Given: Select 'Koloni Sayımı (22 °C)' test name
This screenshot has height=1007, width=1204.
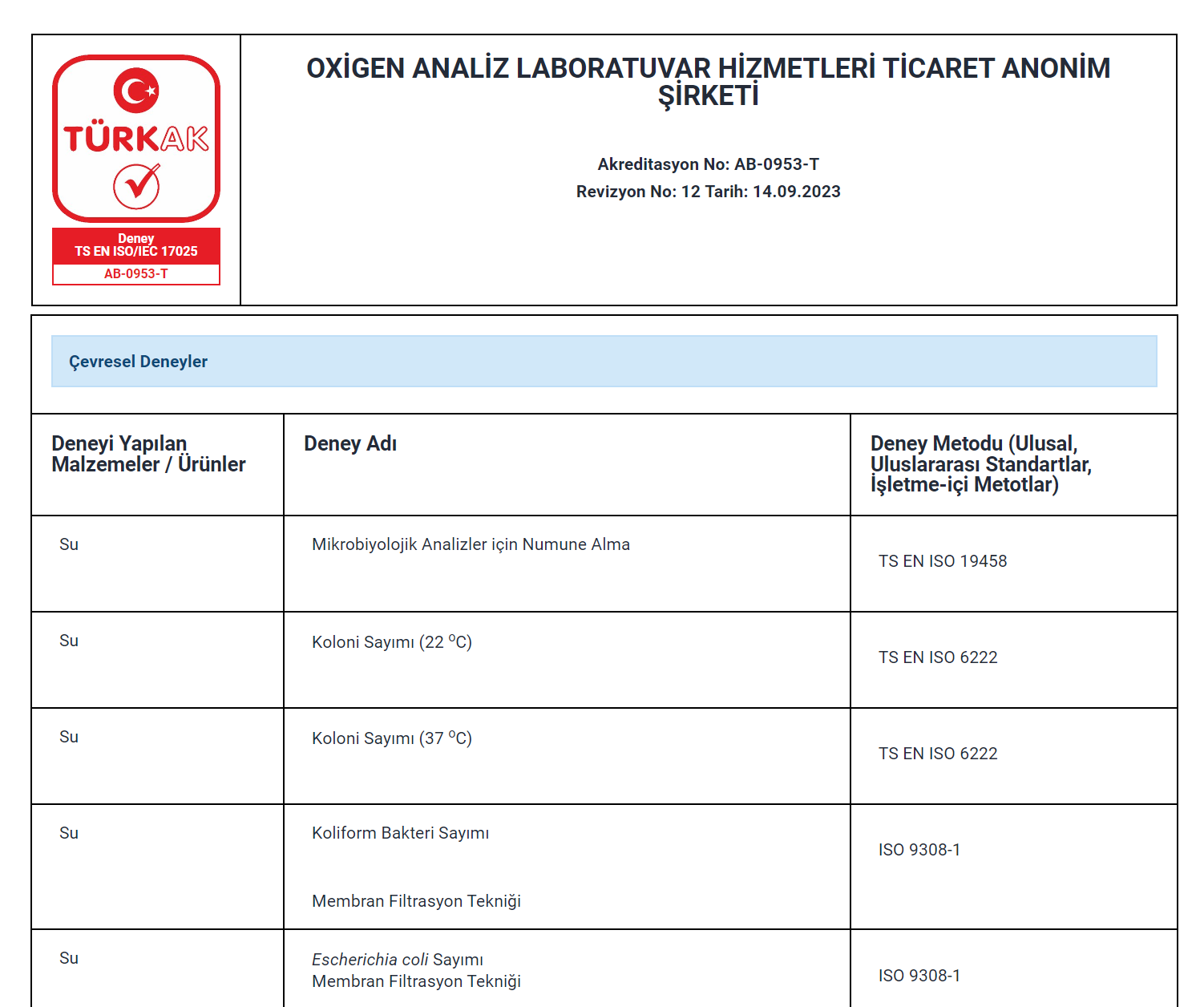Looking at the screenshot, I should coord(392,641).
